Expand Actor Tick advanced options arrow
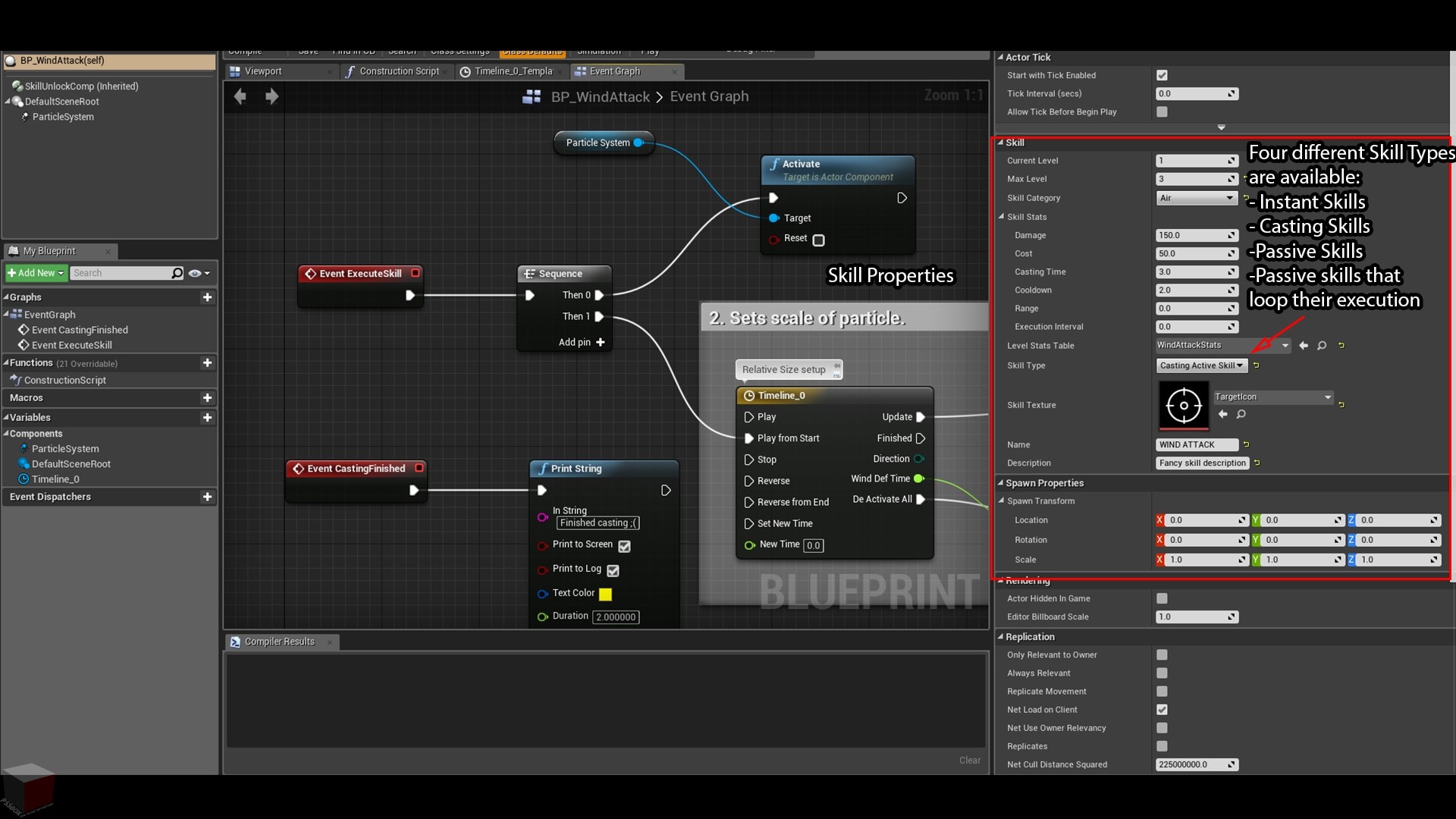 (x=1221, y=127)
